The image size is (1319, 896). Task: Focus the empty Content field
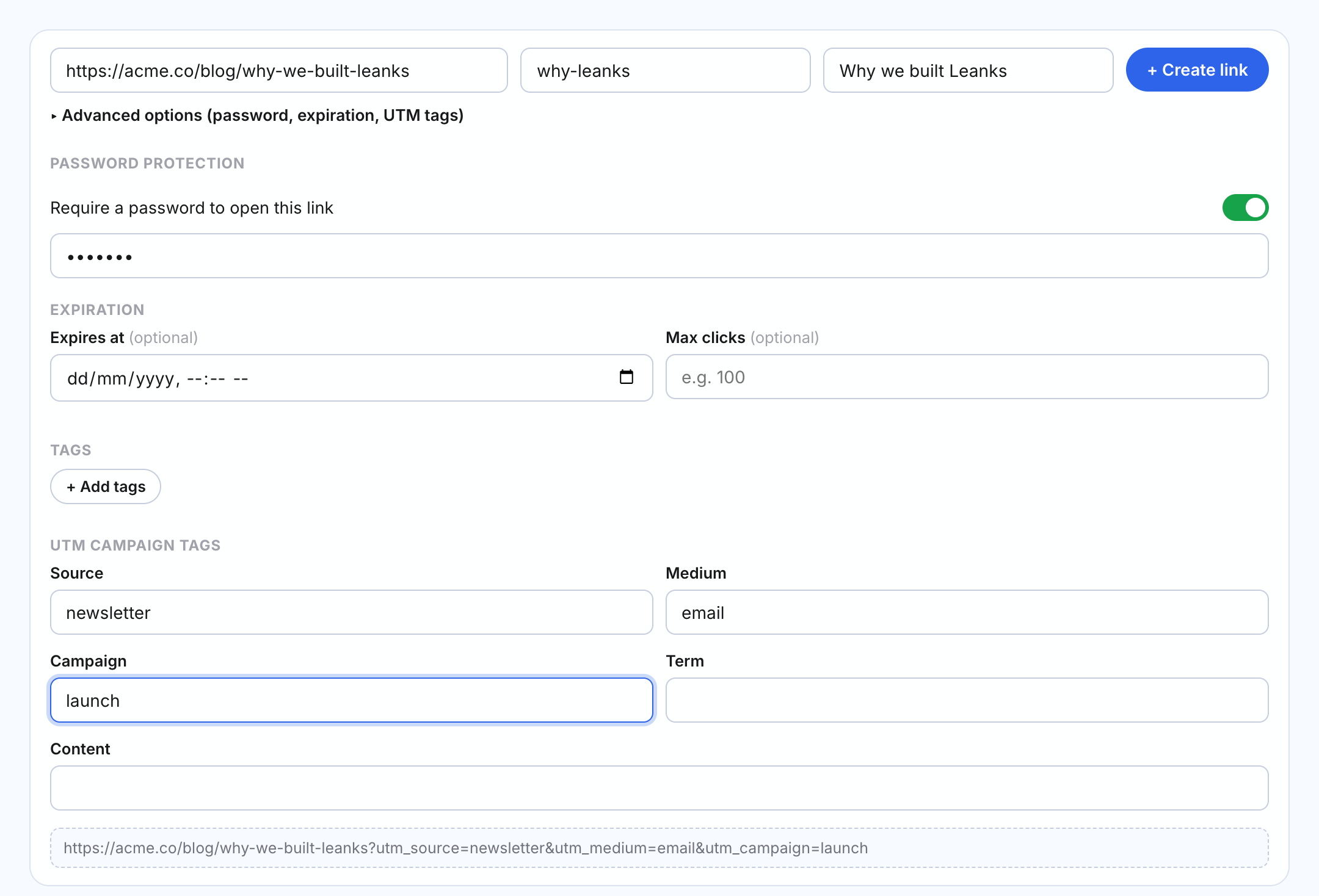tap(659, 789)
